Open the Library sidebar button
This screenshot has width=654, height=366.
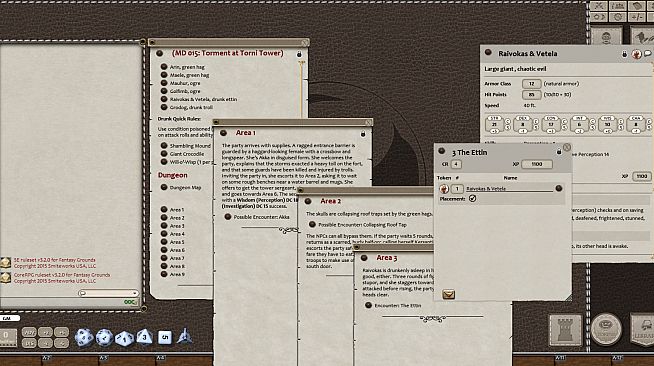tap(642, 329)
